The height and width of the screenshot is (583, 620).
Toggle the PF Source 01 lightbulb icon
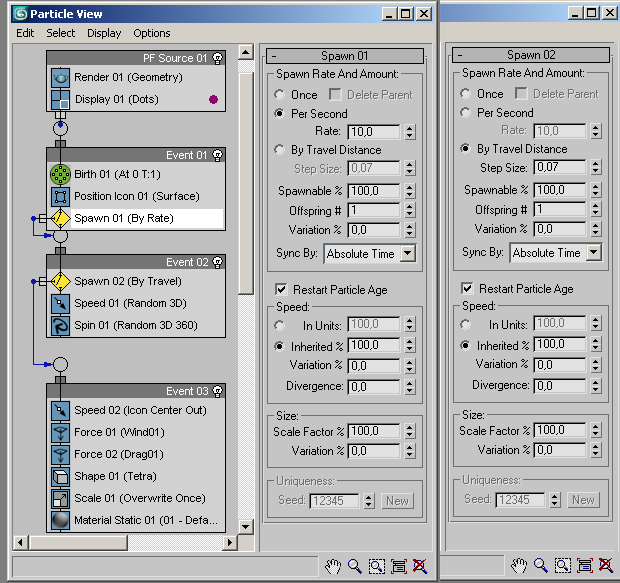[218, 58]
